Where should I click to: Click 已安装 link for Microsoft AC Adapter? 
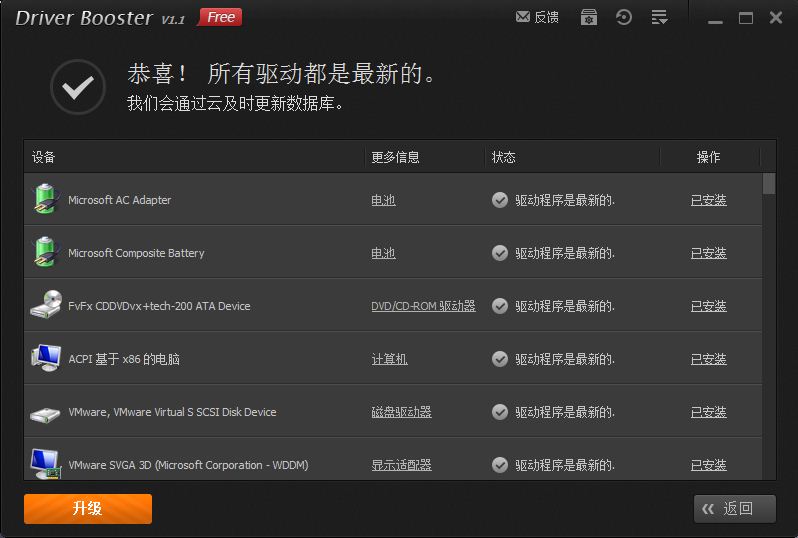coord(708,200)
